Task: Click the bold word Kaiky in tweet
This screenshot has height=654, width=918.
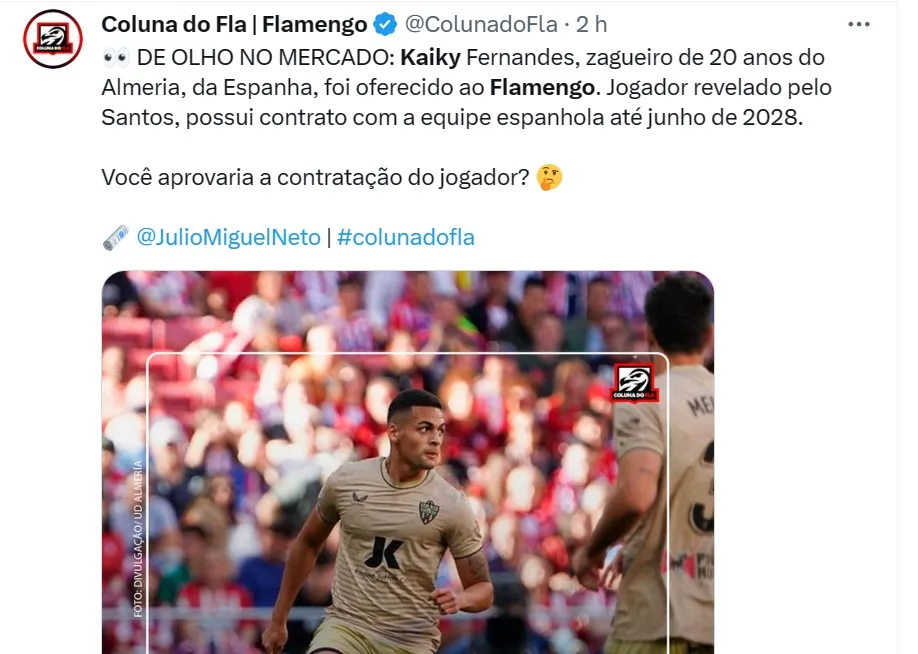Action: tap(430, 58)
